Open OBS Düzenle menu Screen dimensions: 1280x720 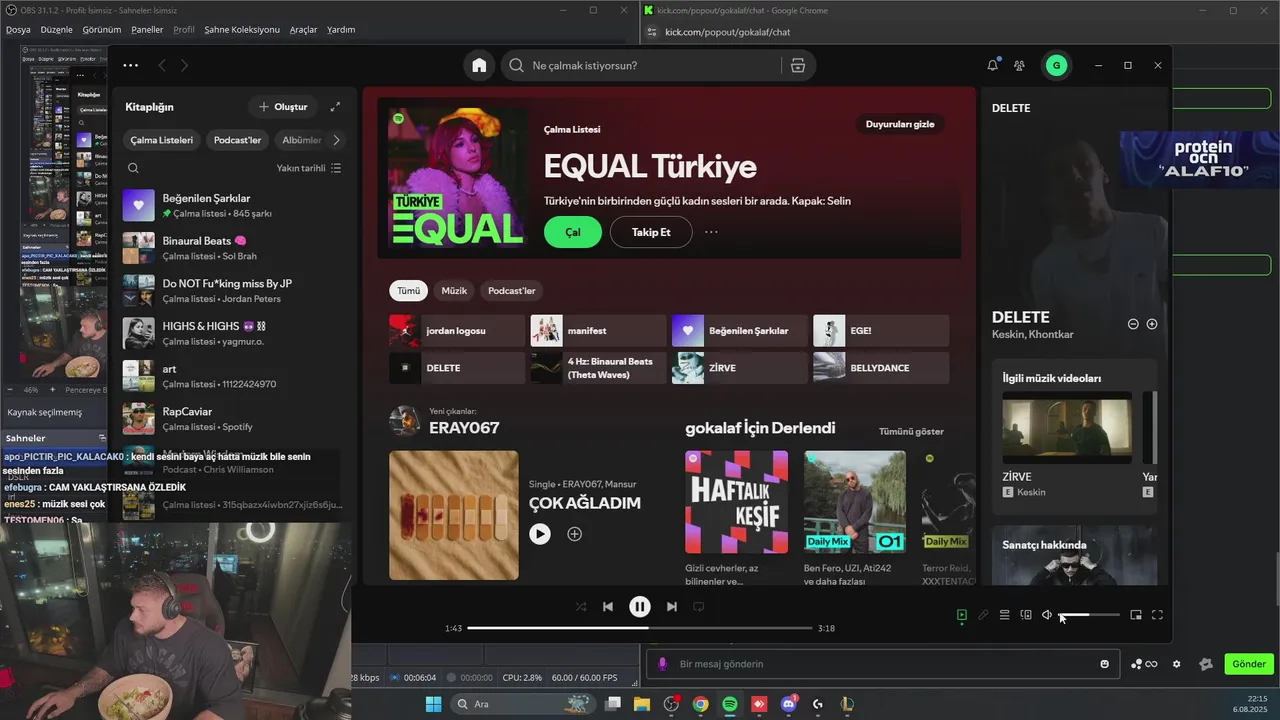[x=56, y=29]
